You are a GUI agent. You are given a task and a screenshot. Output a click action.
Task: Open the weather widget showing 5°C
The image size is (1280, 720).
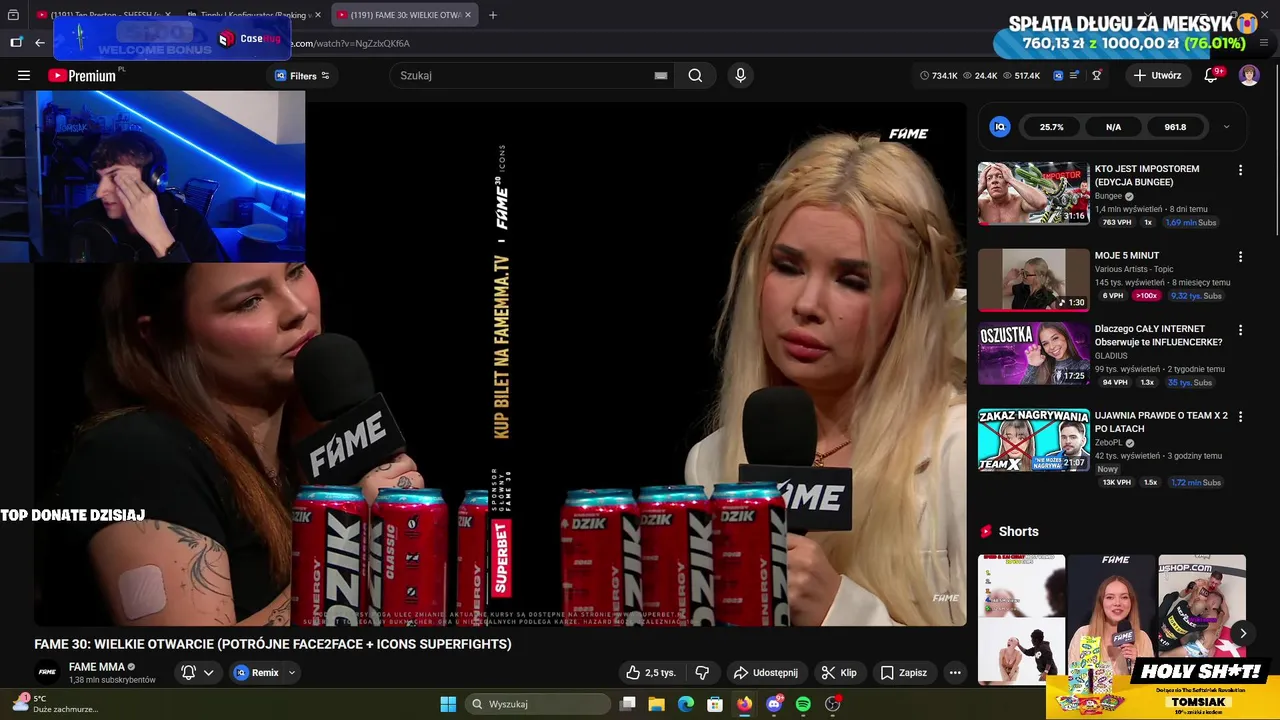[x=55, y=704]
